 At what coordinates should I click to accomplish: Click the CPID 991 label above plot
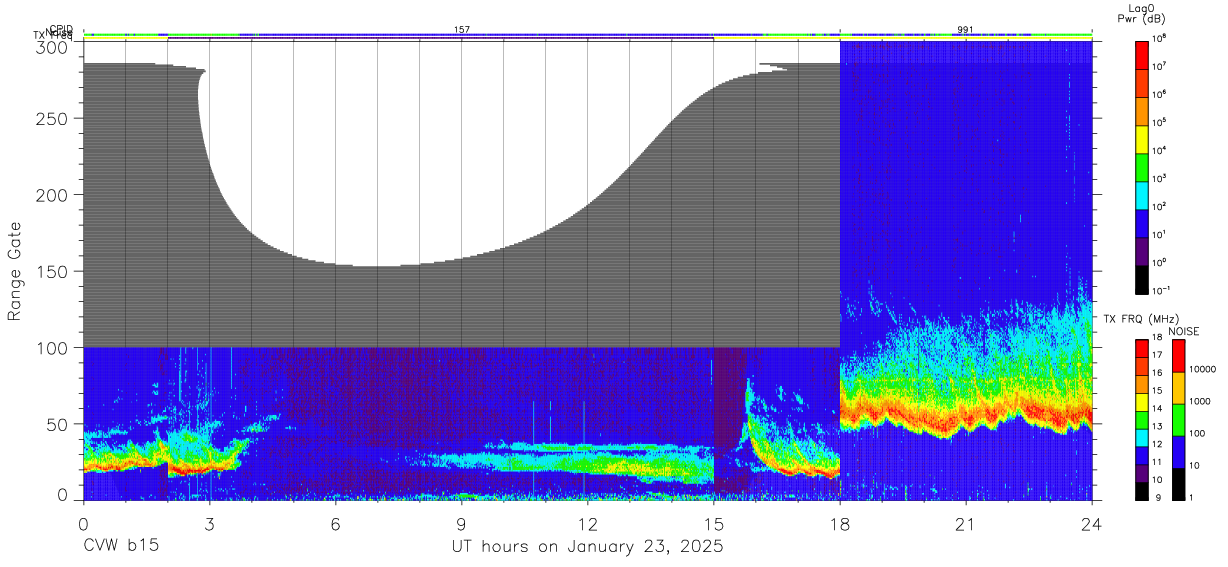pyautogui.click(x=965, y=30)
